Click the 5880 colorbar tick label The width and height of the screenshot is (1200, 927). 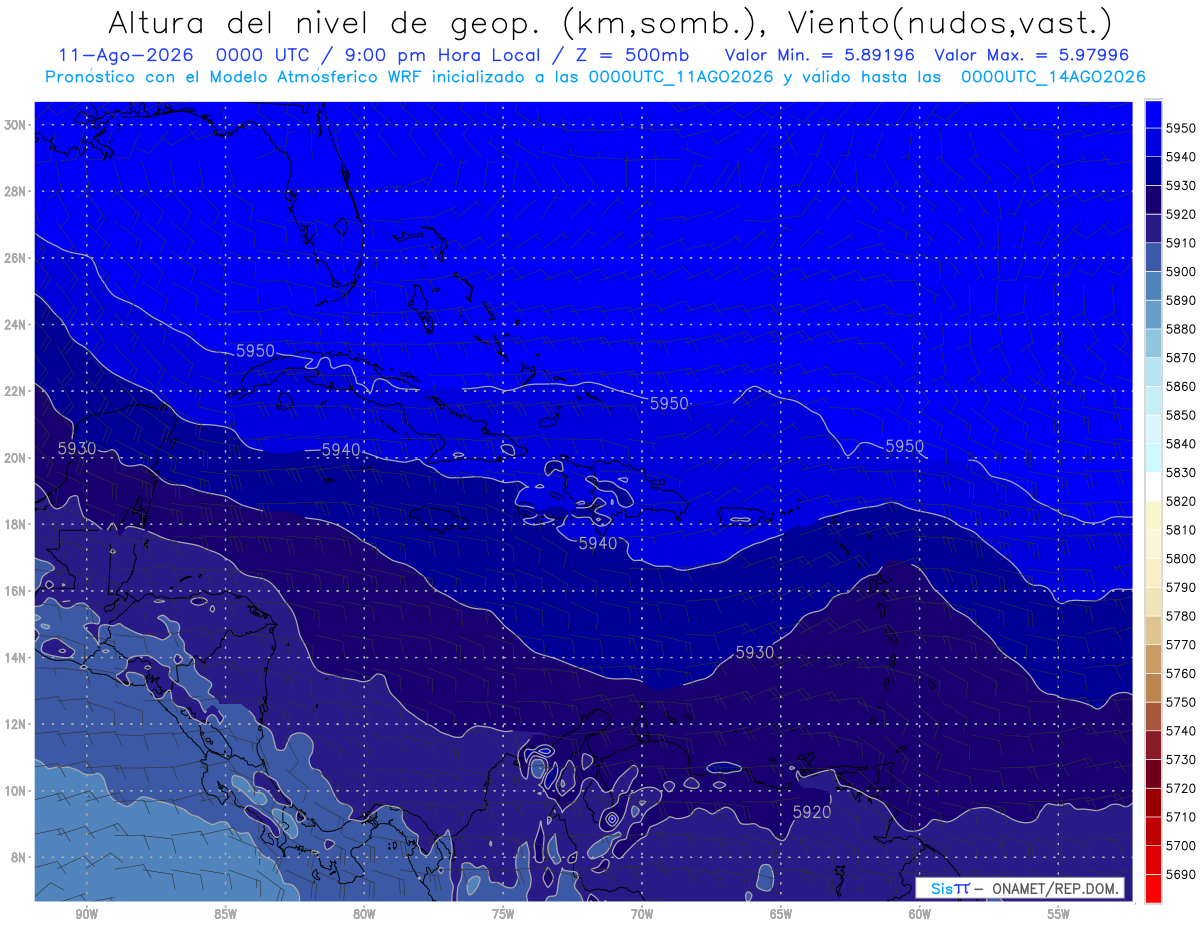[x=1181, y=329]
